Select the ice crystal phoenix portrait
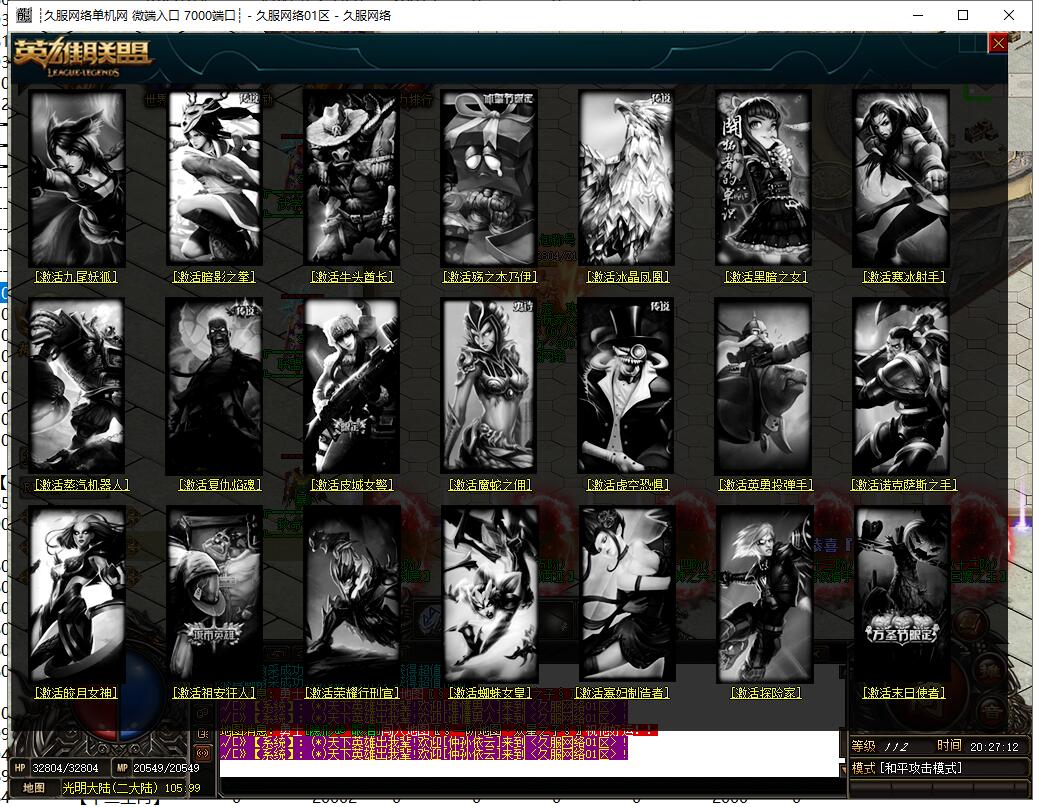1040x807 pixels. pyautogui.click(x=627, y=178)
